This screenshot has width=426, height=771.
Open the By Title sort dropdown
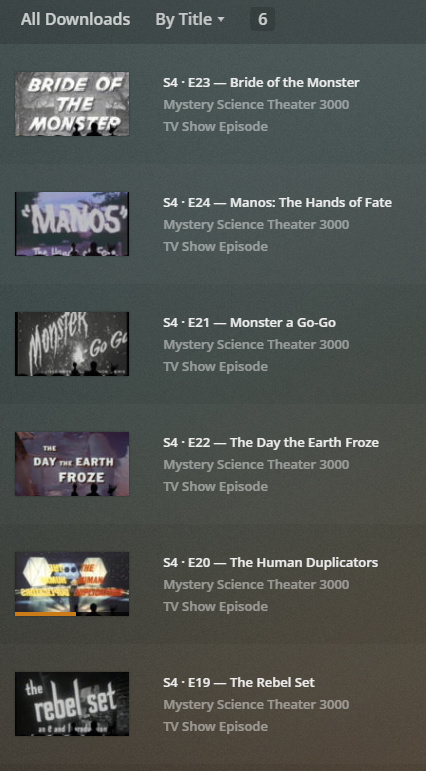[190, 20]
